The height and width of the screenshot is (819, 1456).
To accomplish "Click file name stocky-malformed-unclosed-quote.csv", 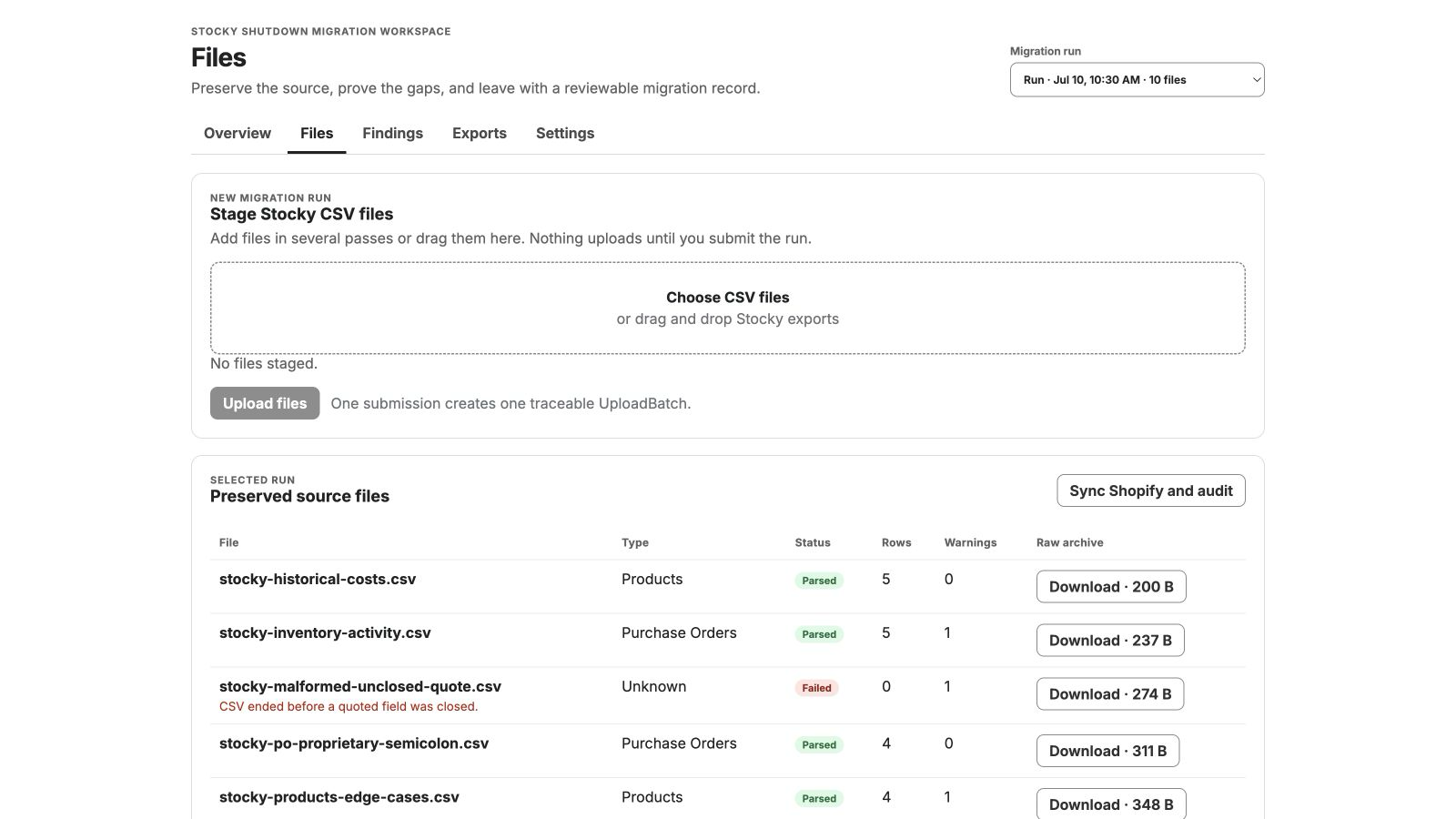I will click(x=360, y=686).
